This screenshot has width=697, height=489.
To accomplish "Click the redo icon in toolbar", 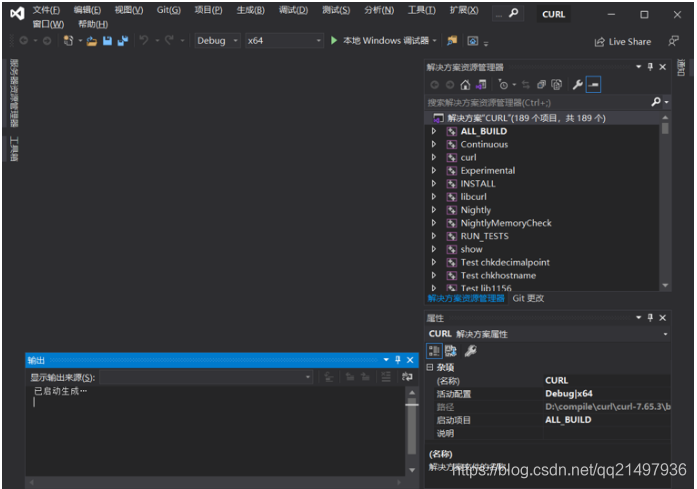I will coord(169,40).
